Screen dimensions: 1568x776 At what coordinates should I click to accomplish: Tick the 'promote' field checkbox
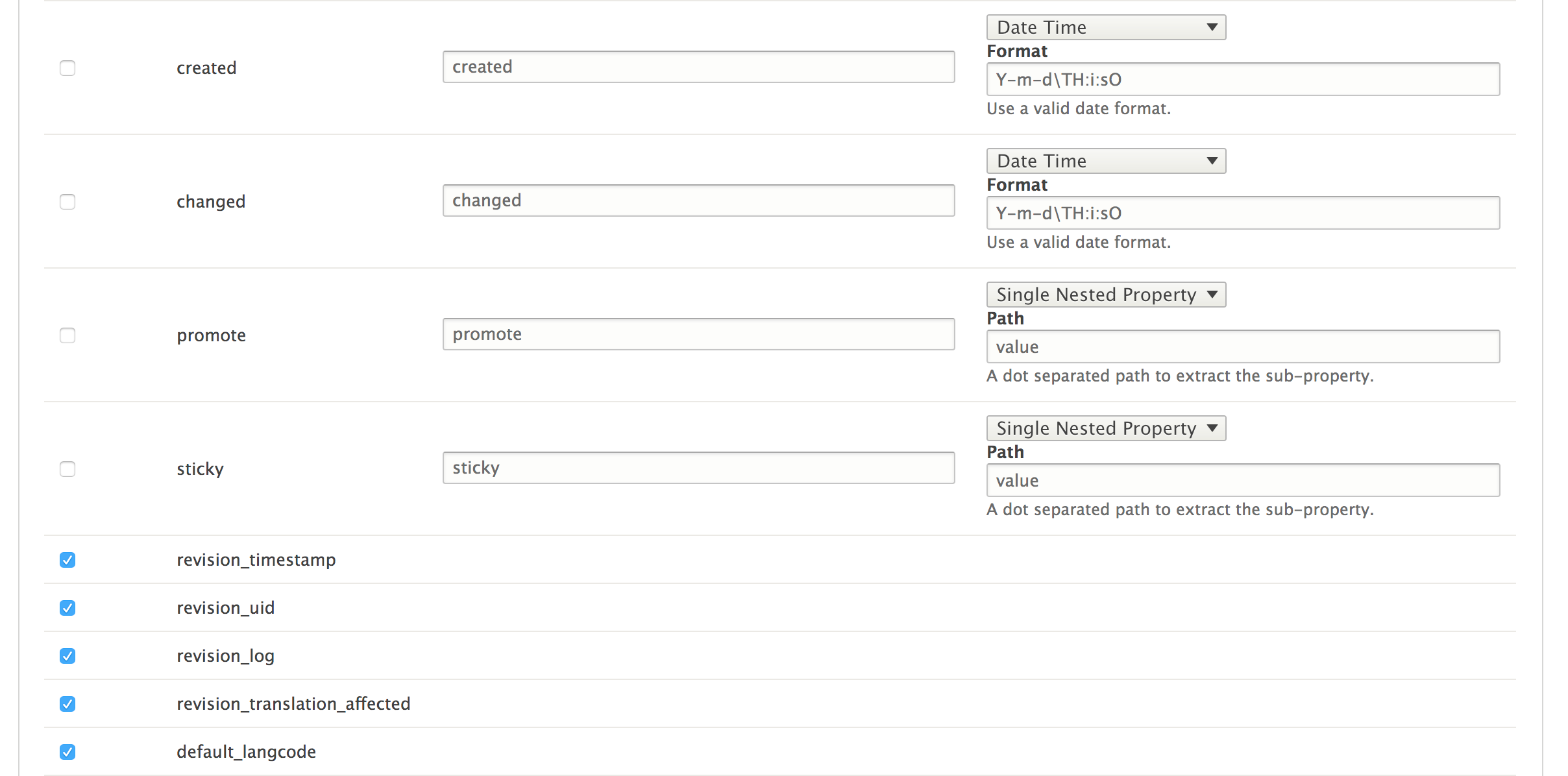click(67, 335)
